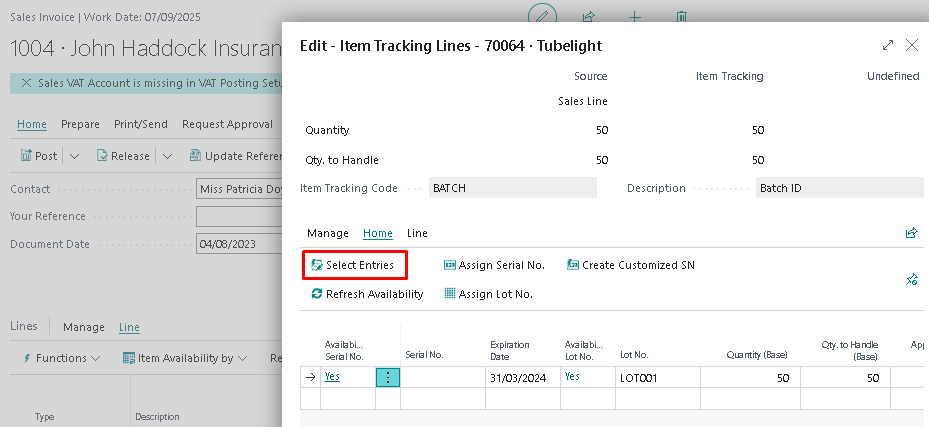Click the share icon in tracking lines toolbar
The image size is (929, 427).
tap(911, 233)
